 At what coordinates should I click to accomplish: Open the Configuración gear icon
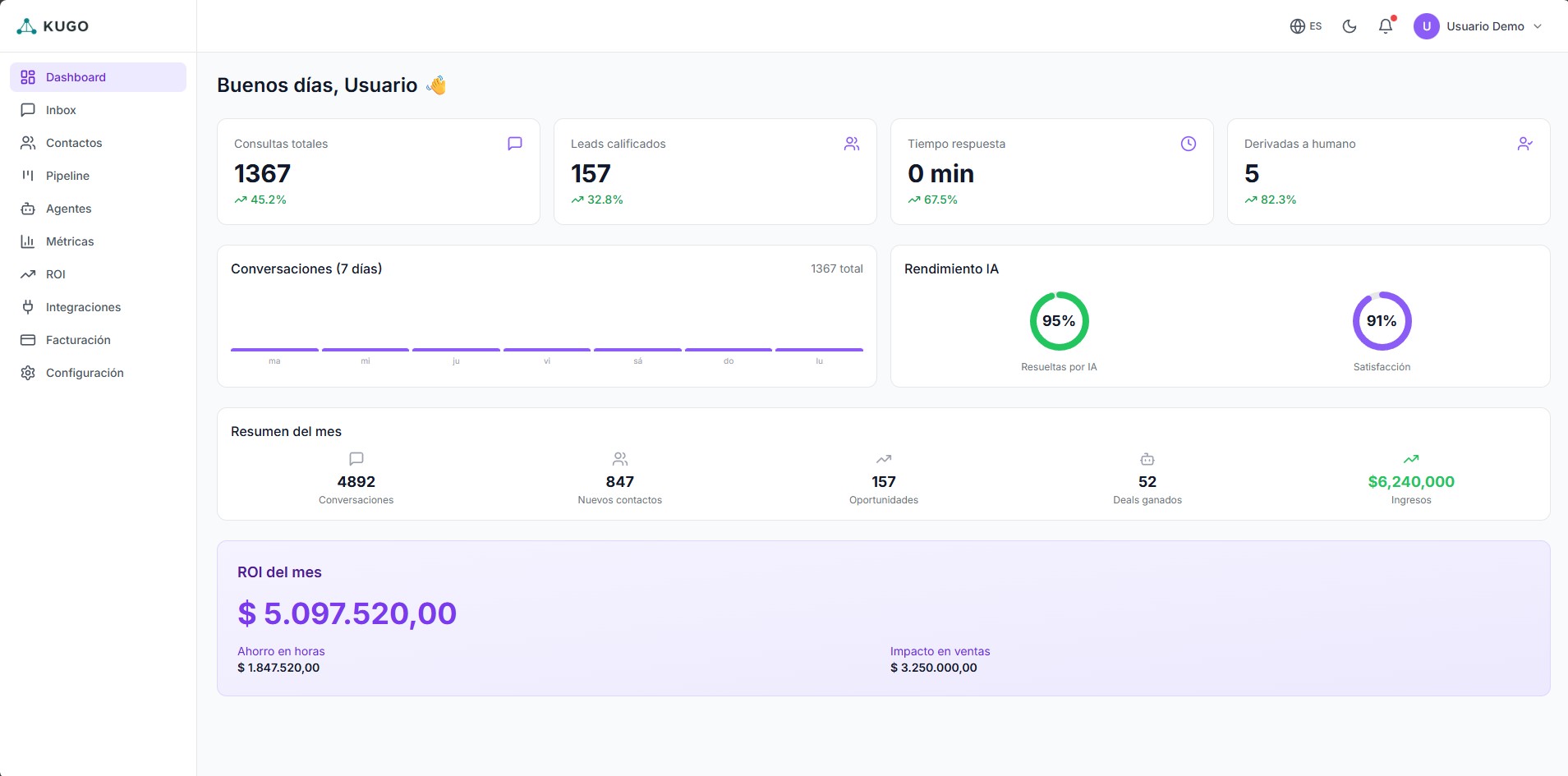(28, 372)
